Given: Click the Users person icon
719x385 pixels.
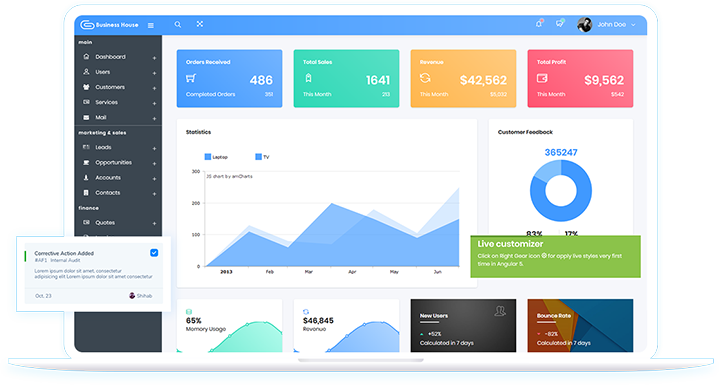Looking at the screenshot, I should coord(86,72).
